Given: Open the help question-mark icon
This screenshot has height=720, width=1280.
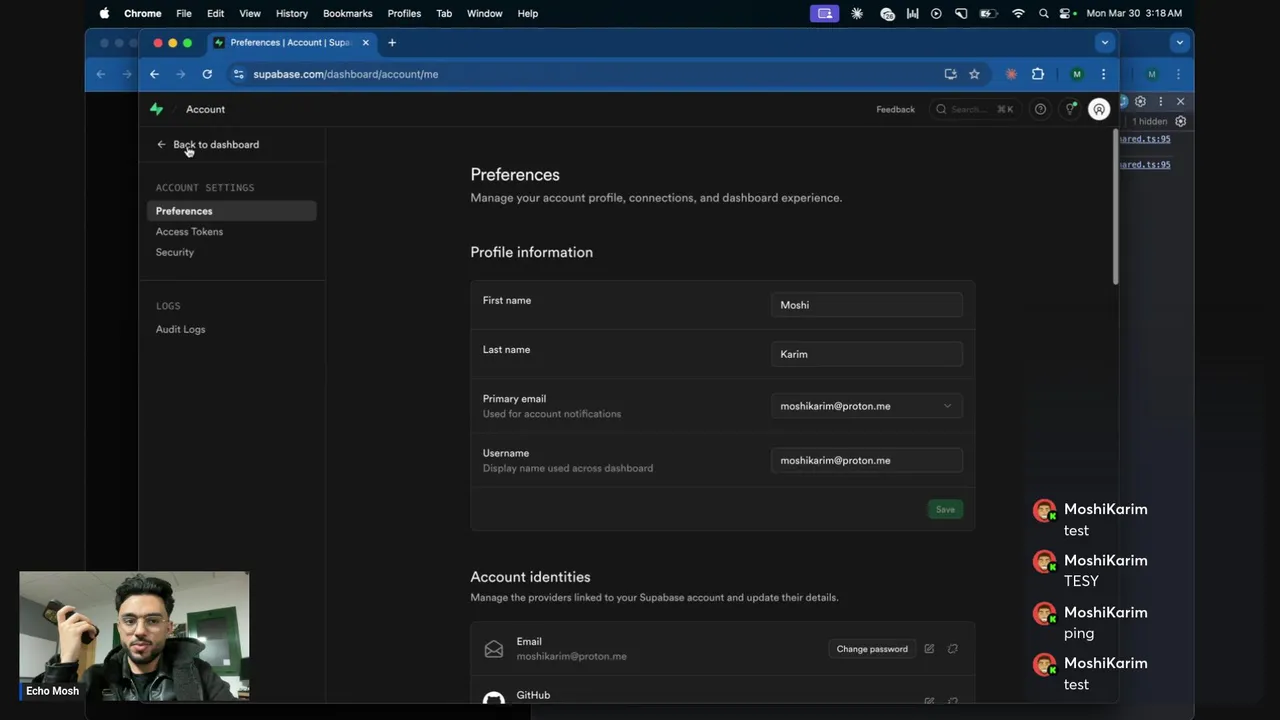Looking at the screenshot, I should (x=1040, y=109).
